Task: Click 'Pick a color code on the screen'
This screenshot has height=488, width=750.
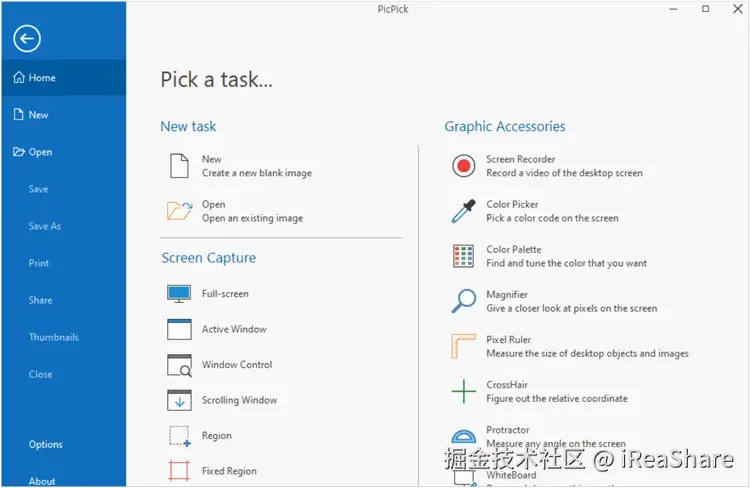Action: [552, 218]
